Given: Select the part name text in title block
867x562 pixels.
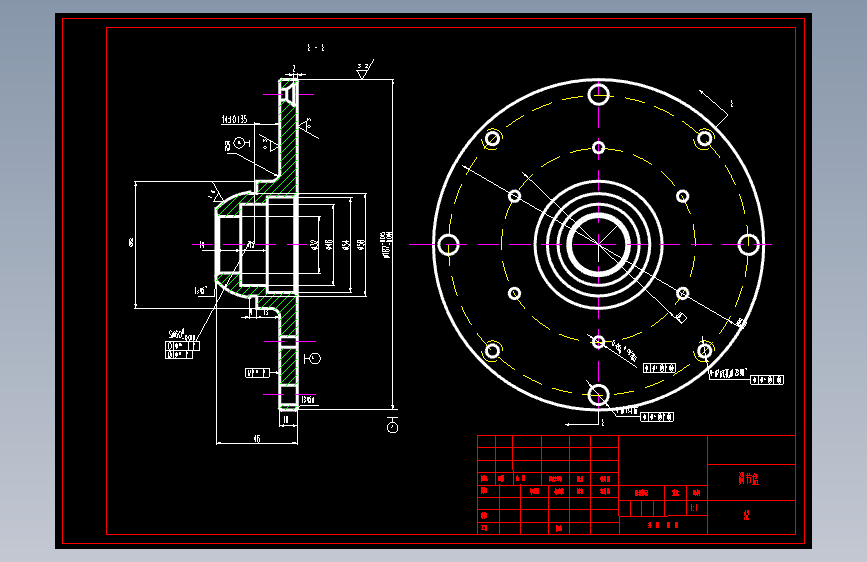Looking at the screenshot, I should tap(749, 479).
